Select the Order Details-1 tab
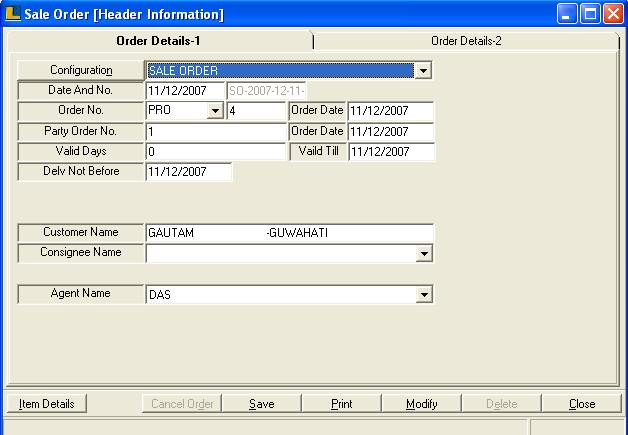Screen dimensions: 628x435 point(159,41)
